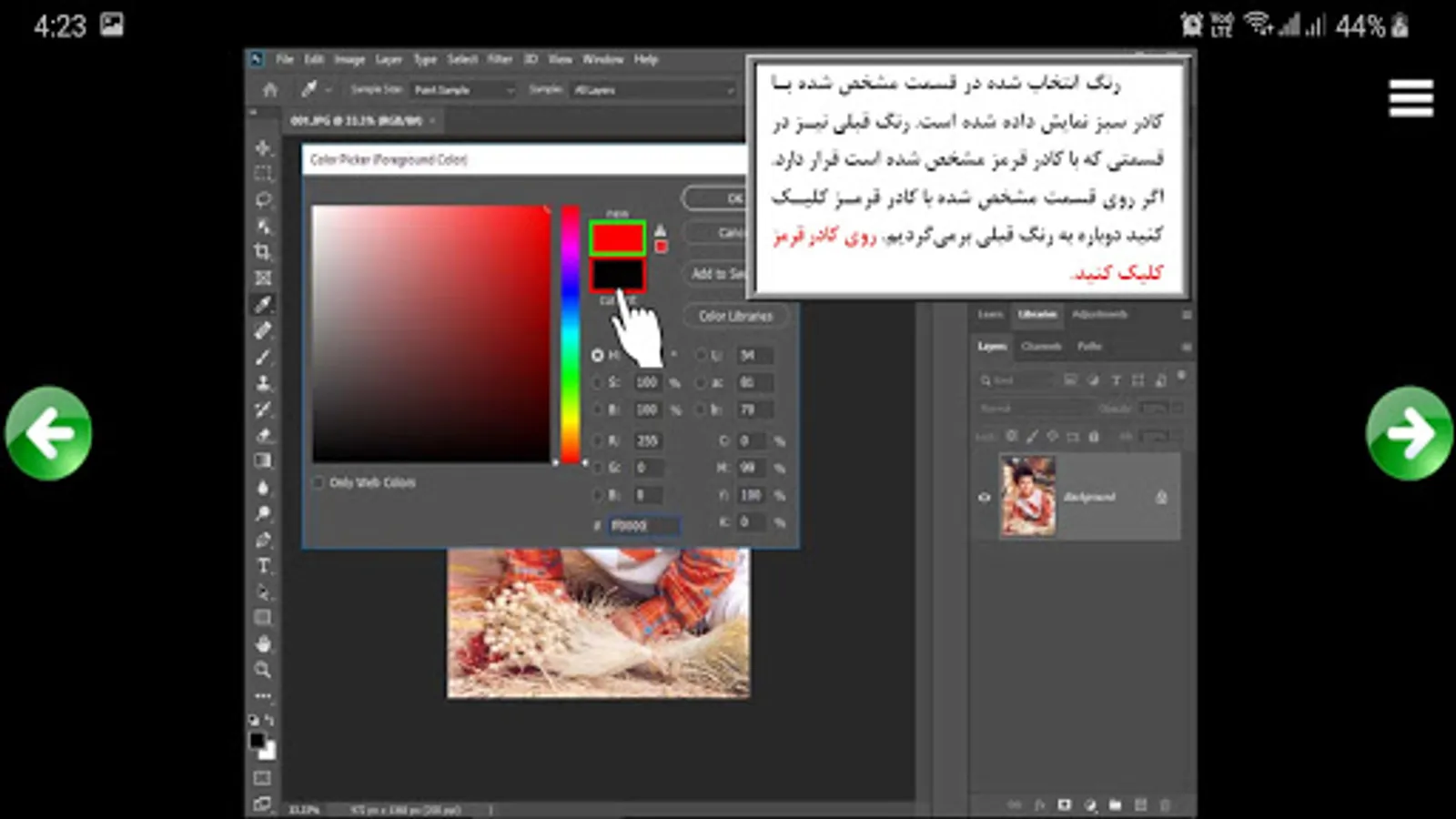1456x819 pixels.
Task: Click the delete layer trash icon
Action: (1165, 805)
